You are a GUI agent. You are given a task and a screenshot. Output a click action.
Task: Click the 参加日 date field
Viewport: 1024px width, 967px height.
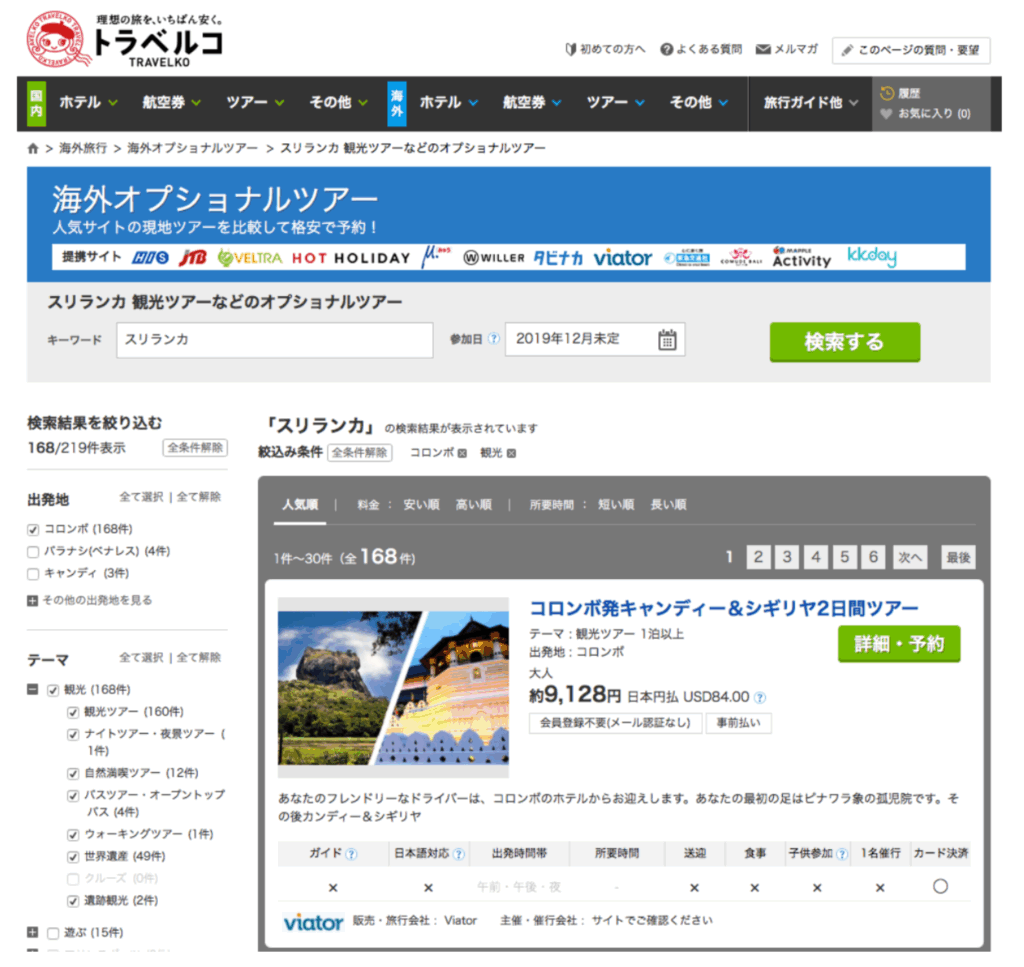[x=595, y=340]
